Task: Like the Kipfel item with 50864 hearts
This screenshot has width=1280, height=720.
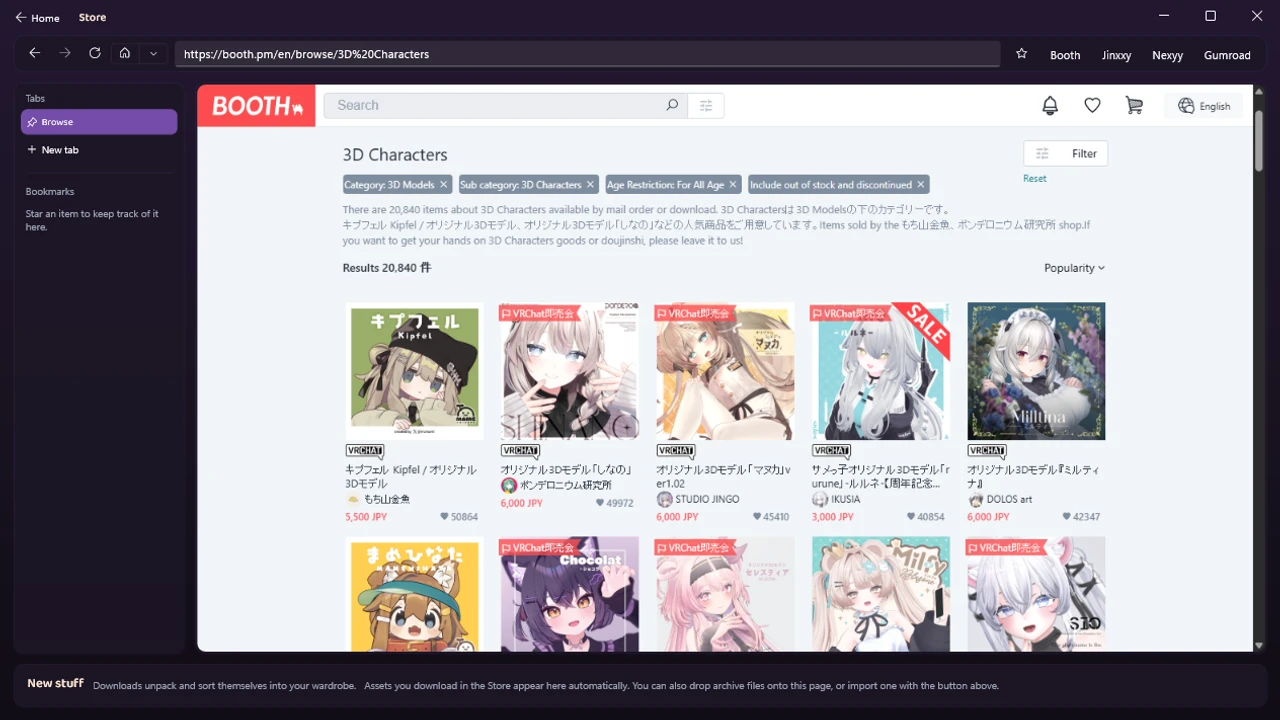Action: pyautogui.click(x=444, y=517)
